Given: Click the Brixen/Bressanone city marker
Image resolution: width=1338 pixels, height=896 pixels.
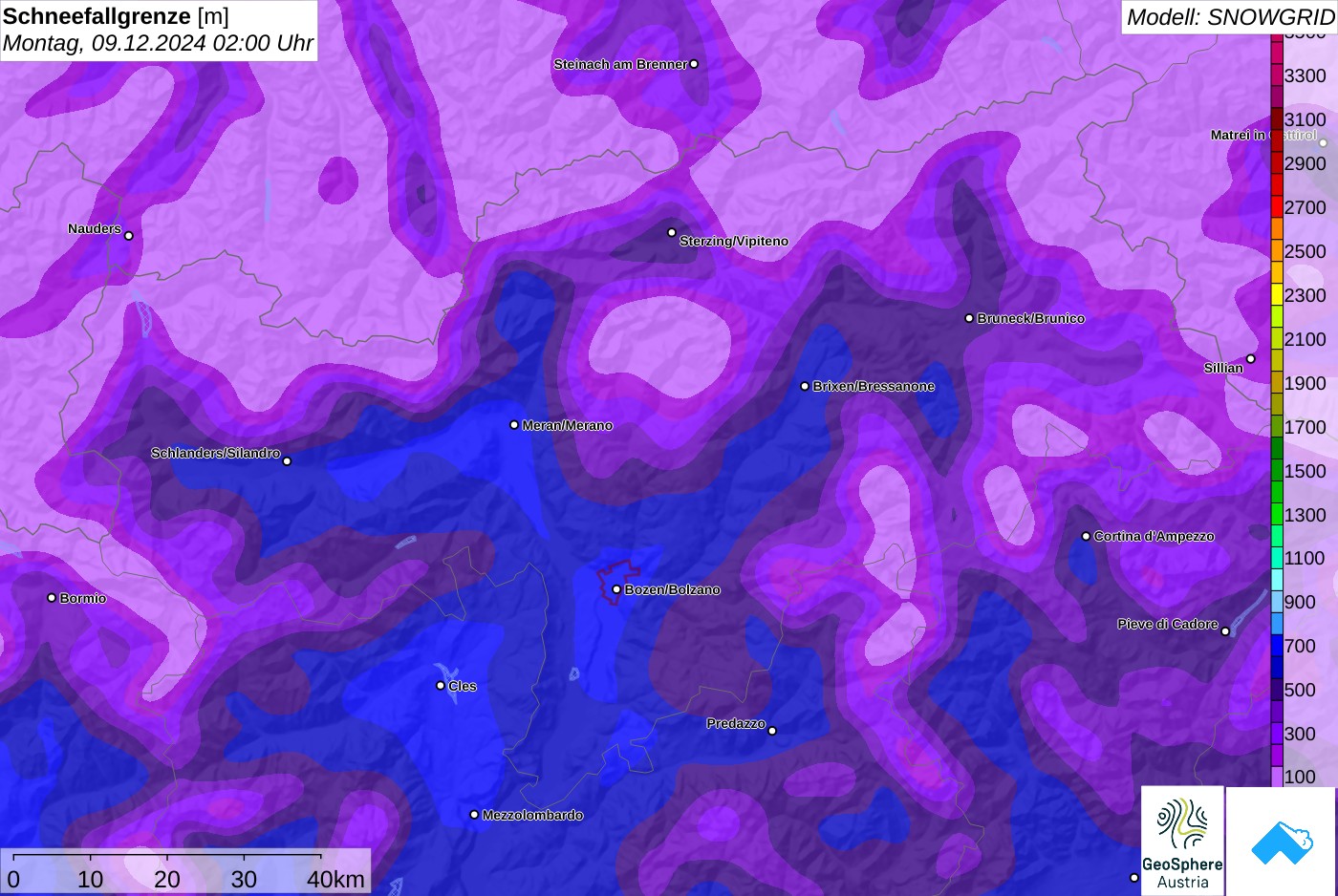Looking at the screenshot, I should coord(805,386).
